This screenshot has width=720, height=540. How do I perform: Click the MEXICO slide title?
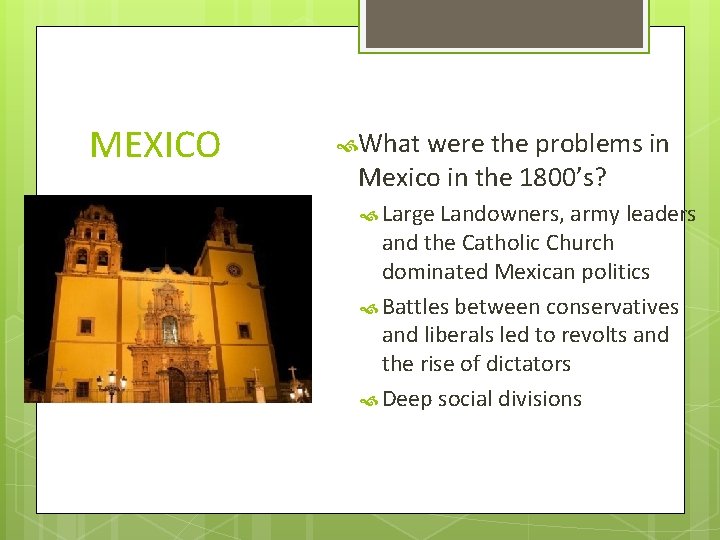pos(155,145)
